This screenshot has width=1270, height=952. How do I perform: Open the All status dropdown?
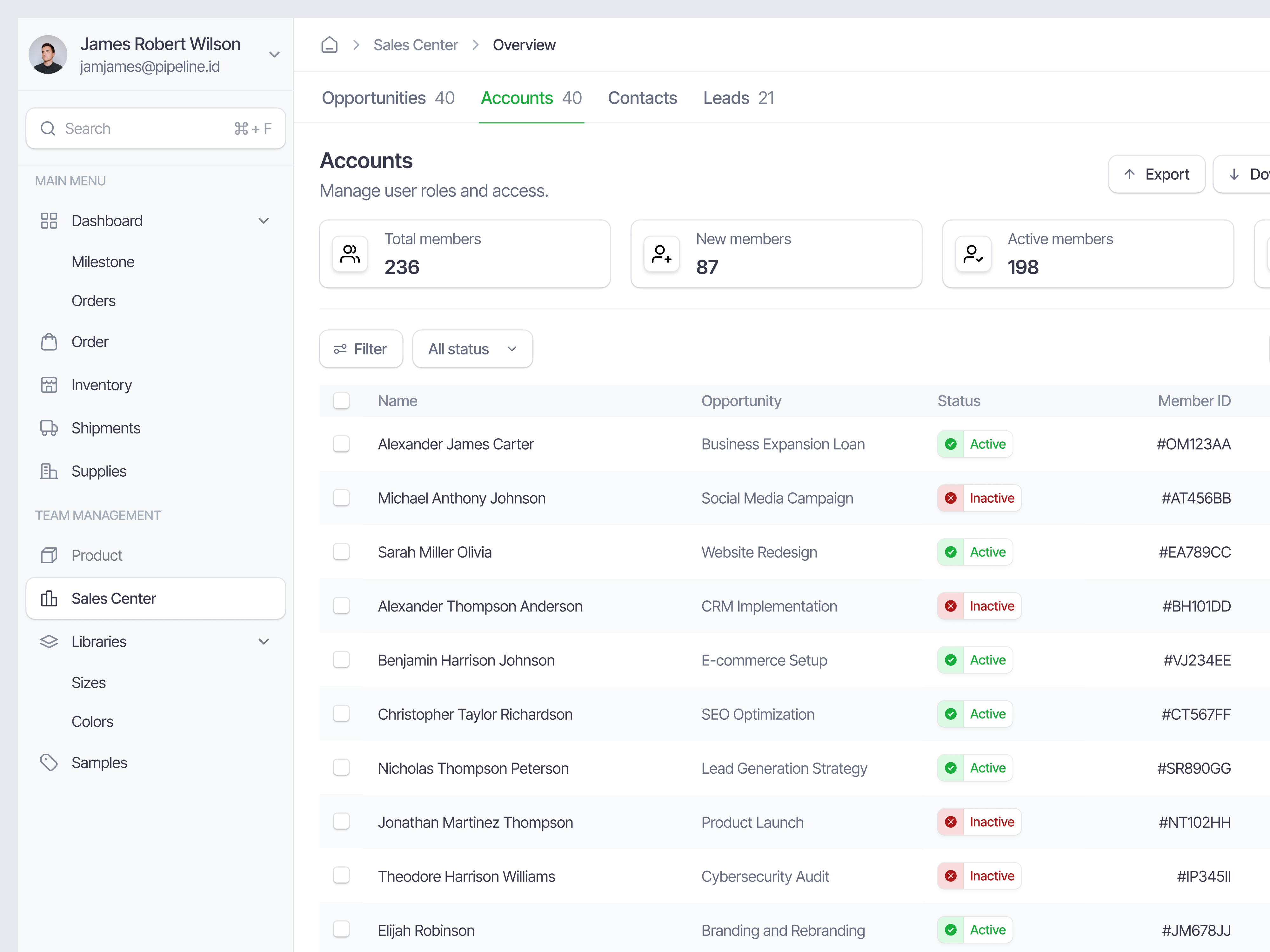pyautogui.click(x=472, y=349)
